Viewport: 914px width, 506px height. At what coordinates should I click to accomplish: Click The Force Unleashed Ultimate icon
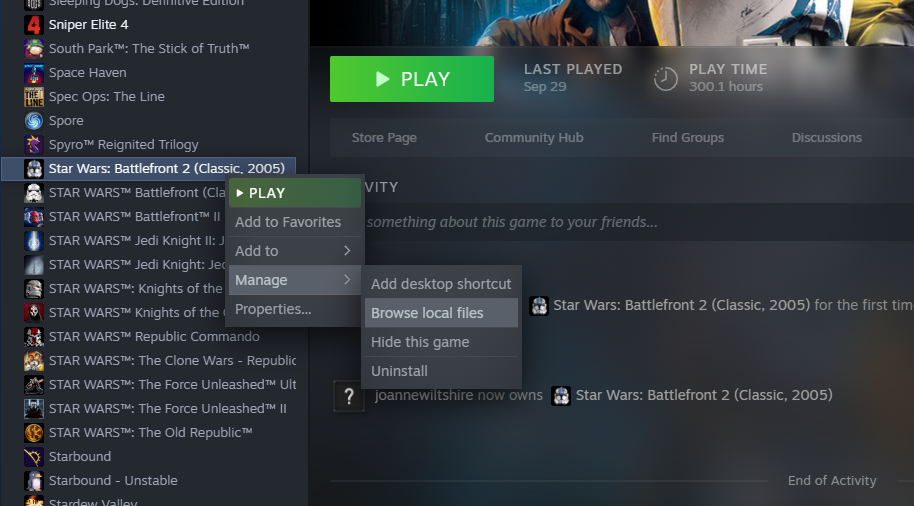(x=34, y=385)
